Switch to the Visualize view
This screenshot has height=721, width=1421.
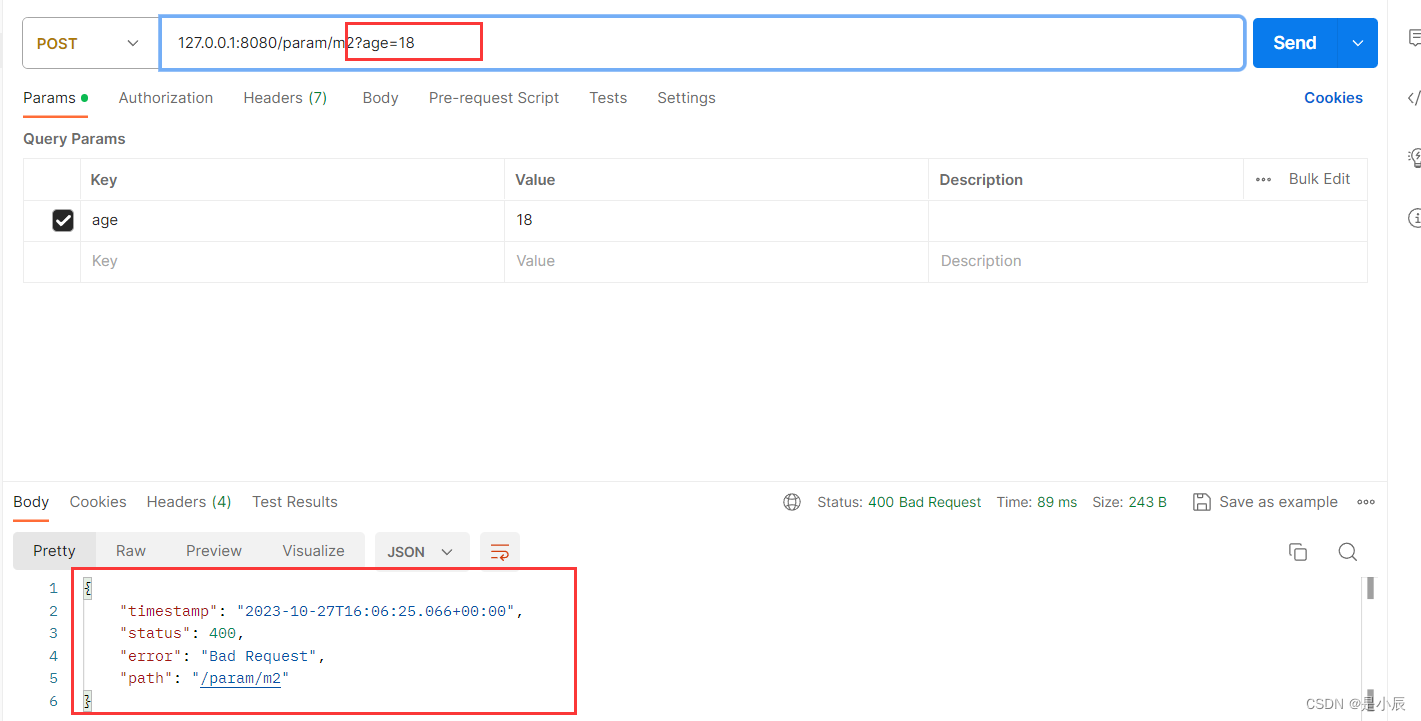coord(313,551)
